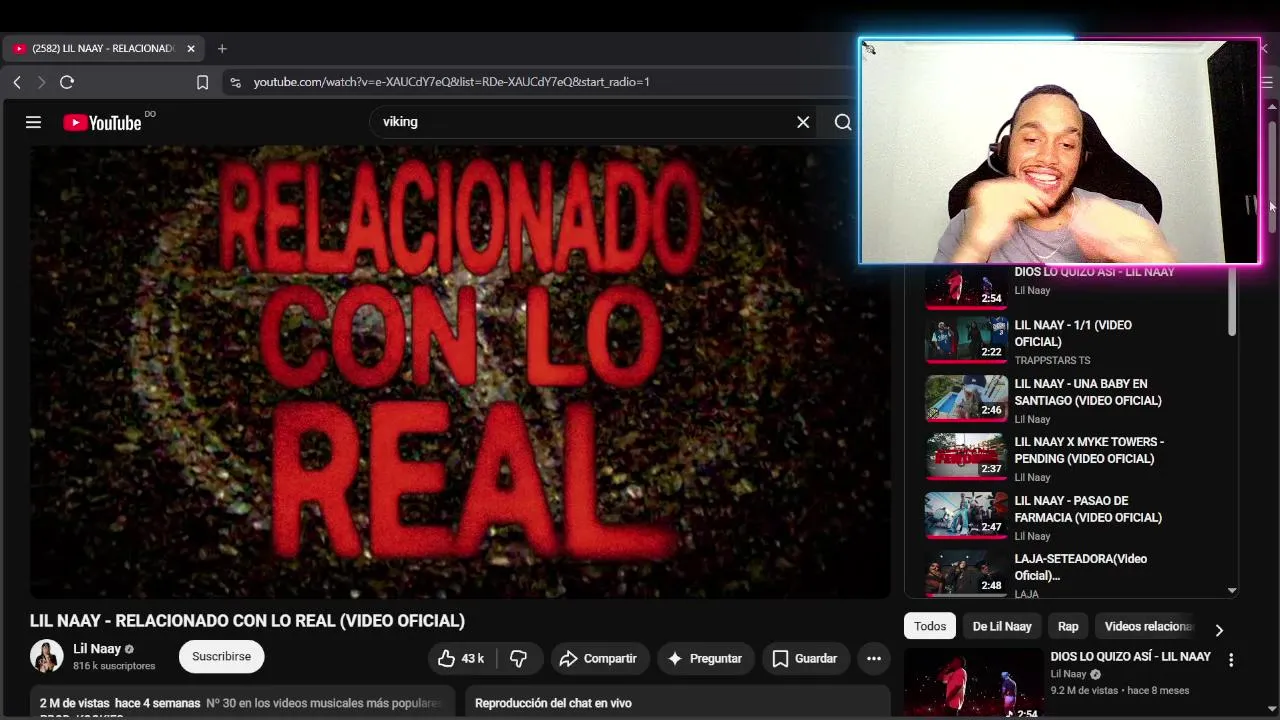Click the video title text

247,621
